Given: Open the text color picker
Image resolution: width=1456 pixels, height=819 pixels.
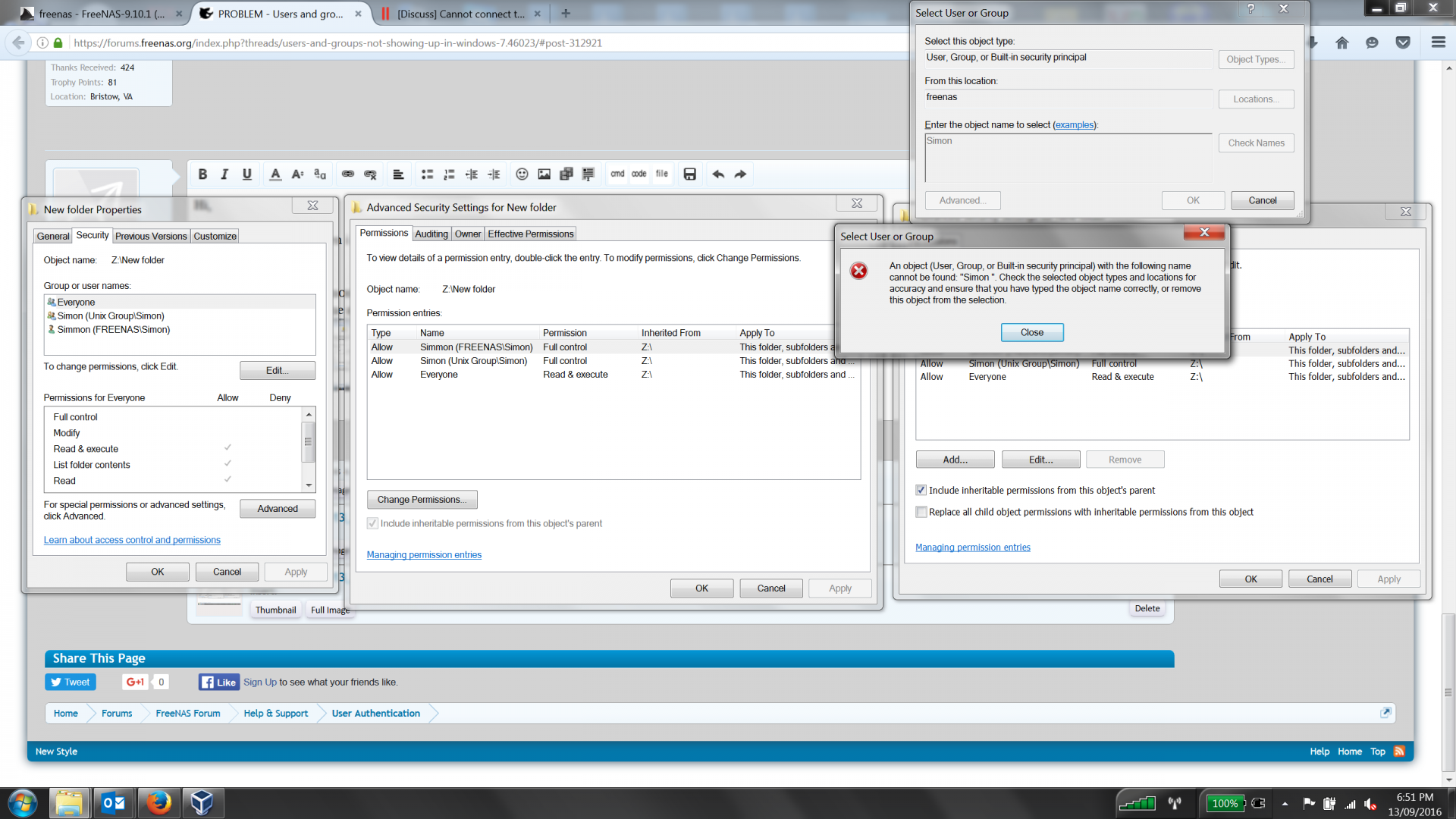Looking at the screenshot, I should 275,174.
